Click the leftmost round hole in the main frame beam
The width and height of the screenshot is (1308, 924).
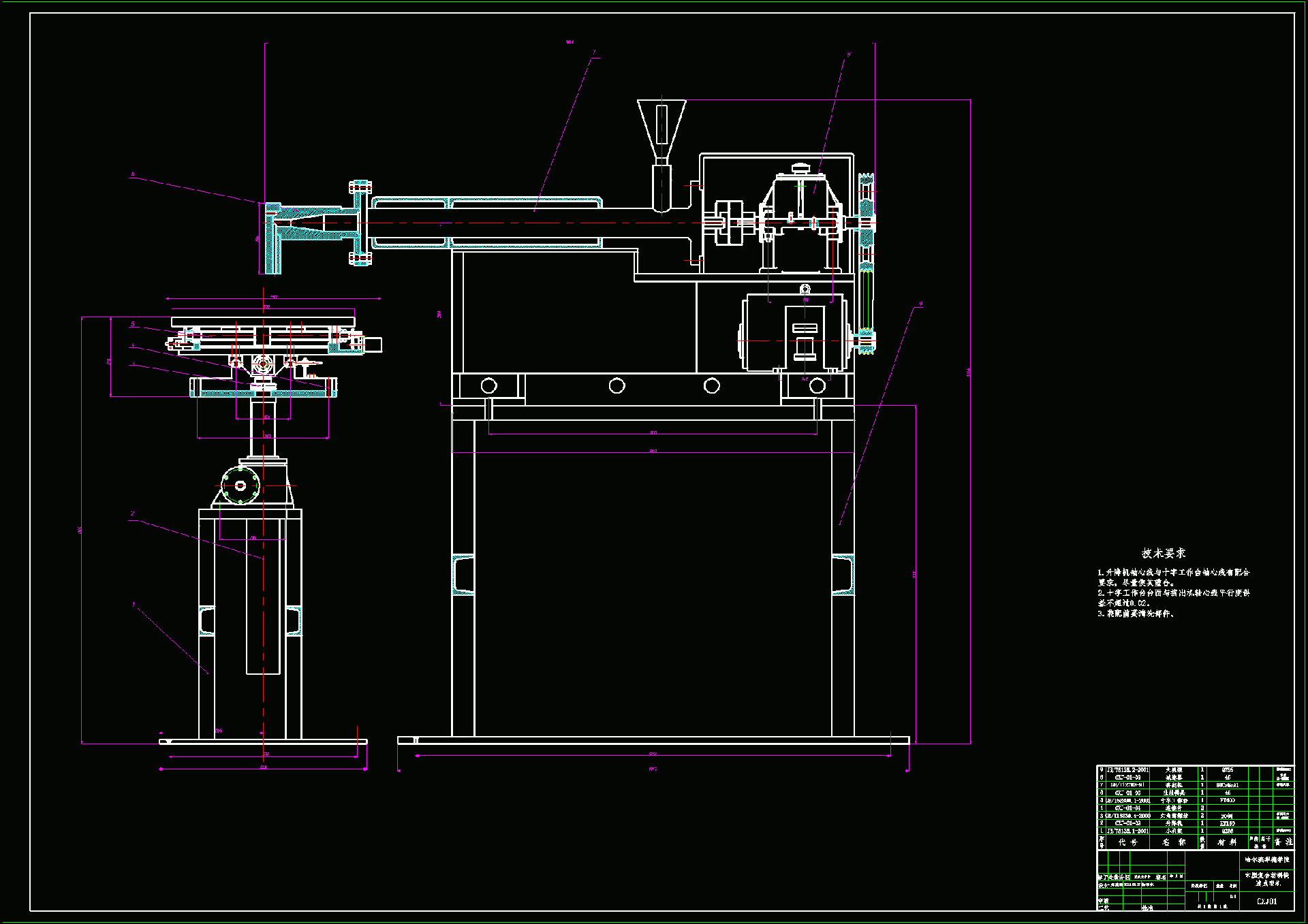tap(489, 386)
